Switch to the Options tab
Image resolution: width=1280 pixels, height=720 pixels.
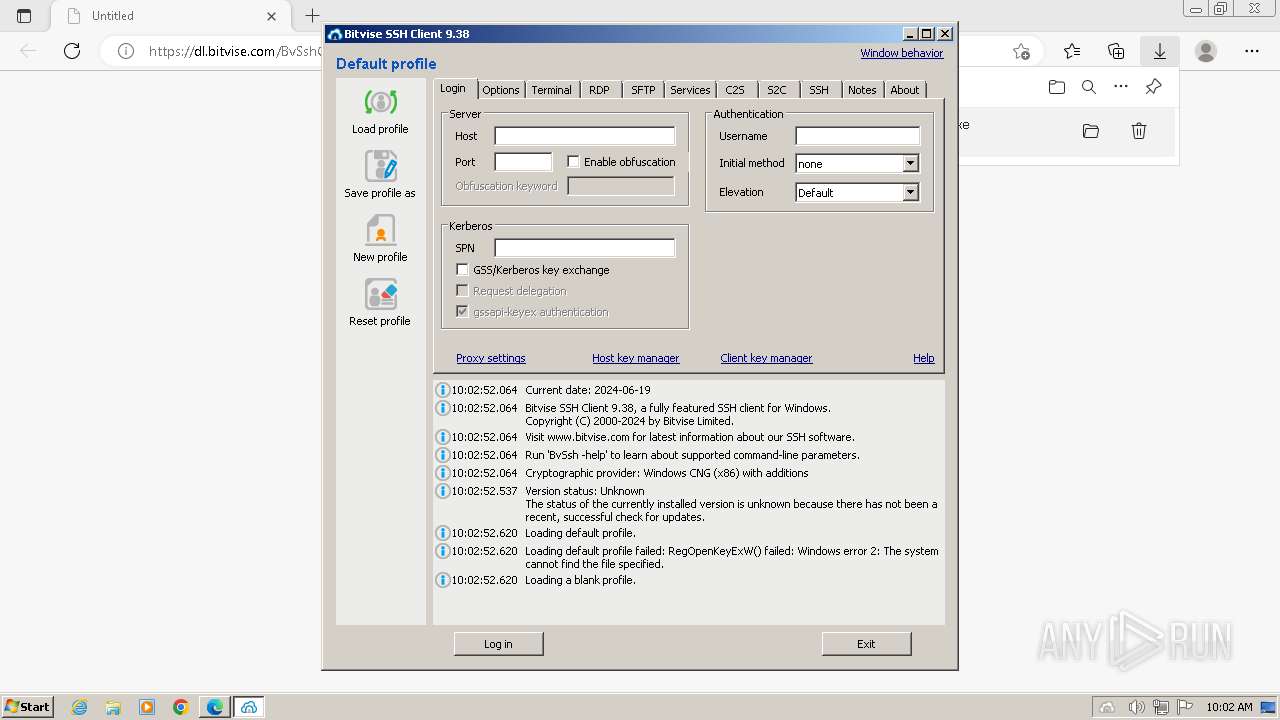[x=500, y=90]
